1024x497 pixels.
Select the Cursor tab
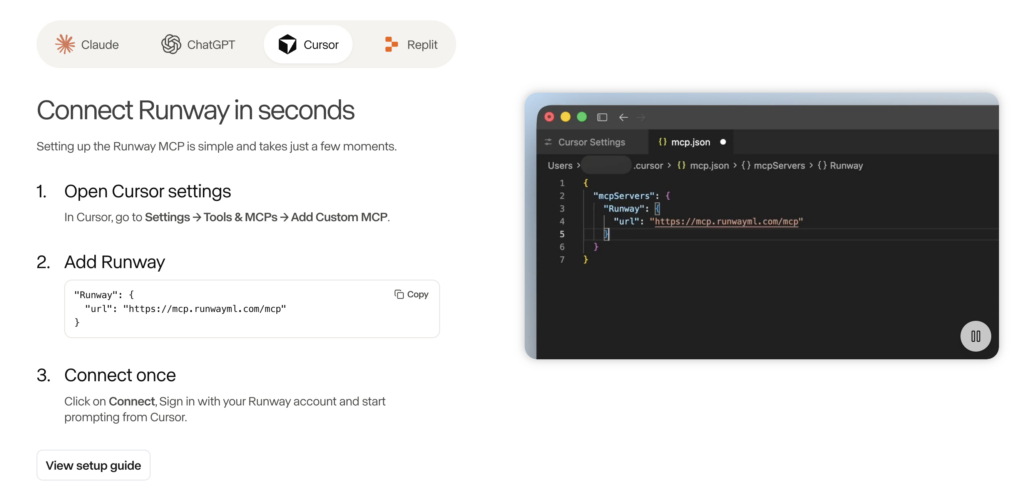tap(308, 44)
